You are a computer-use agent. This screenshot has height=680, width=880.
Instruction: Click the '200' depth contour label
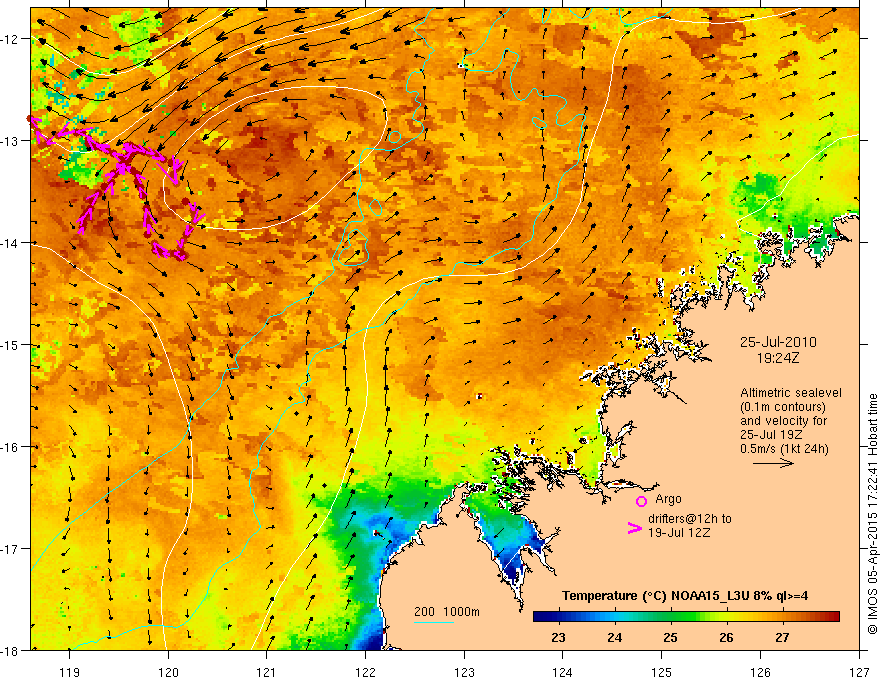pyautogui.click(x=424, y=612)
